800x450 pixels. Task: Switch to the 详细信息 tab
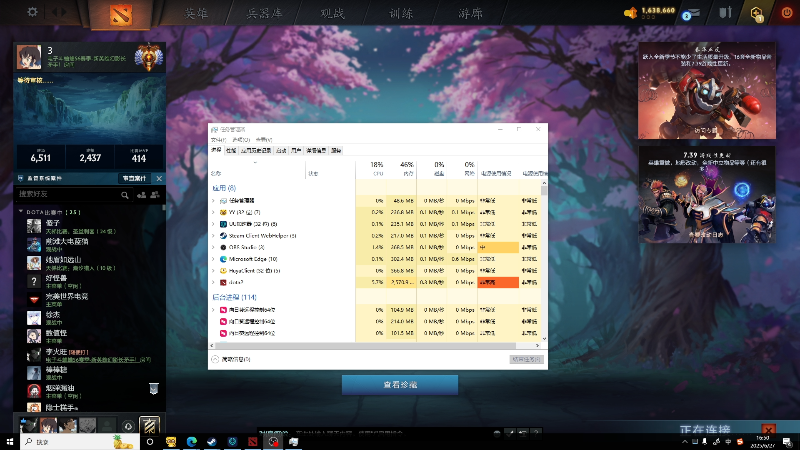(316, 151)
